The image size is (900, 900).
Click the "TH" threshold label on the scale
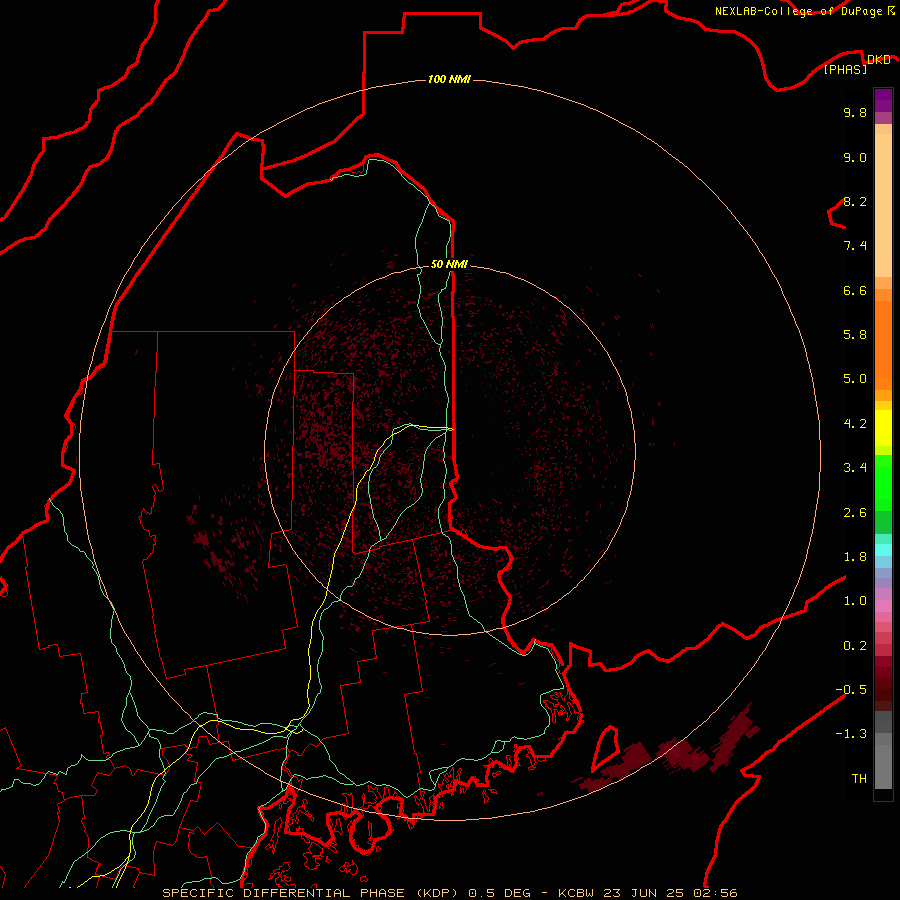pos(859,778)
